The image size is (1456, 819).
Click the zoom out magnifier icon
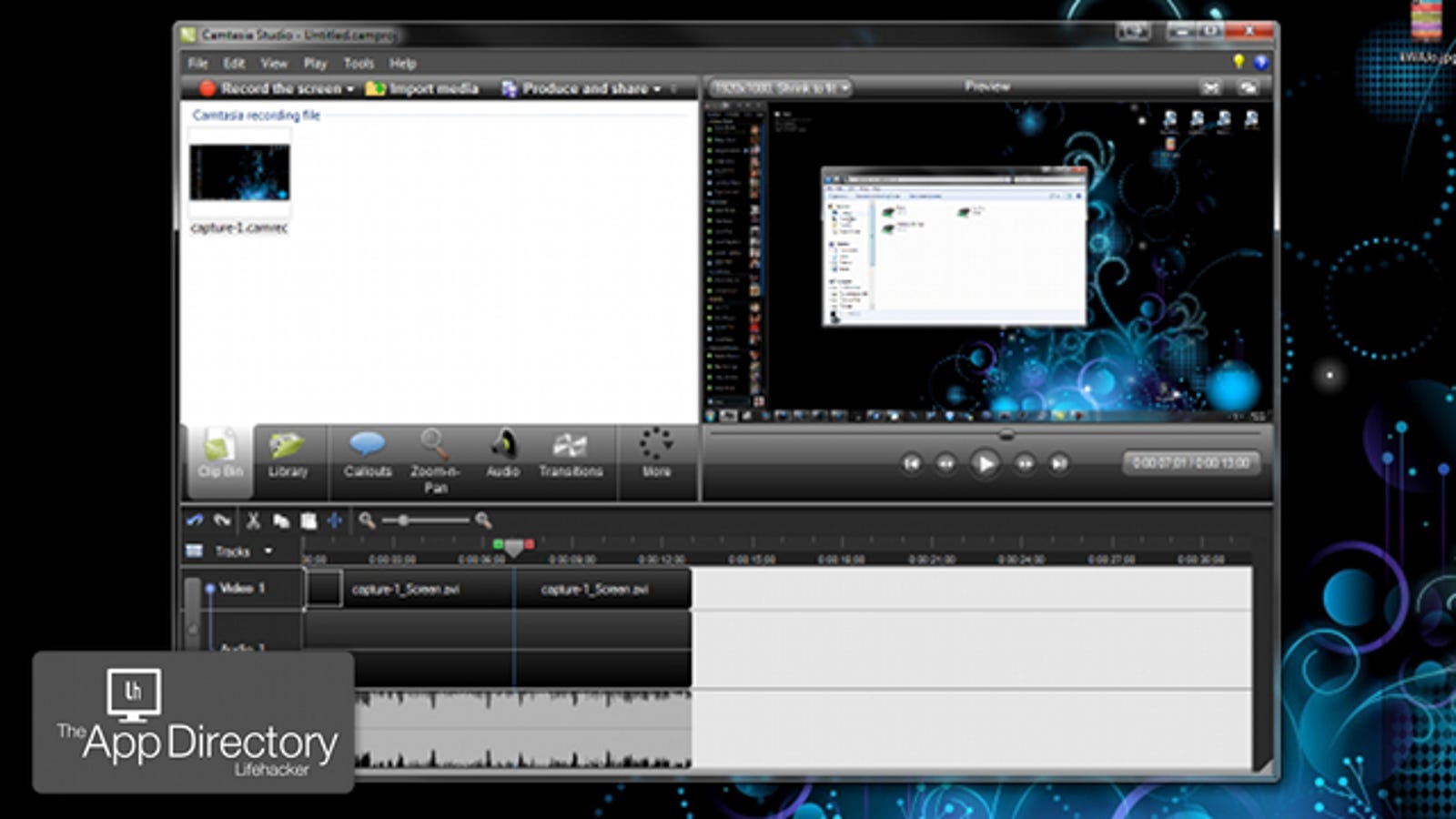point(367,521)
